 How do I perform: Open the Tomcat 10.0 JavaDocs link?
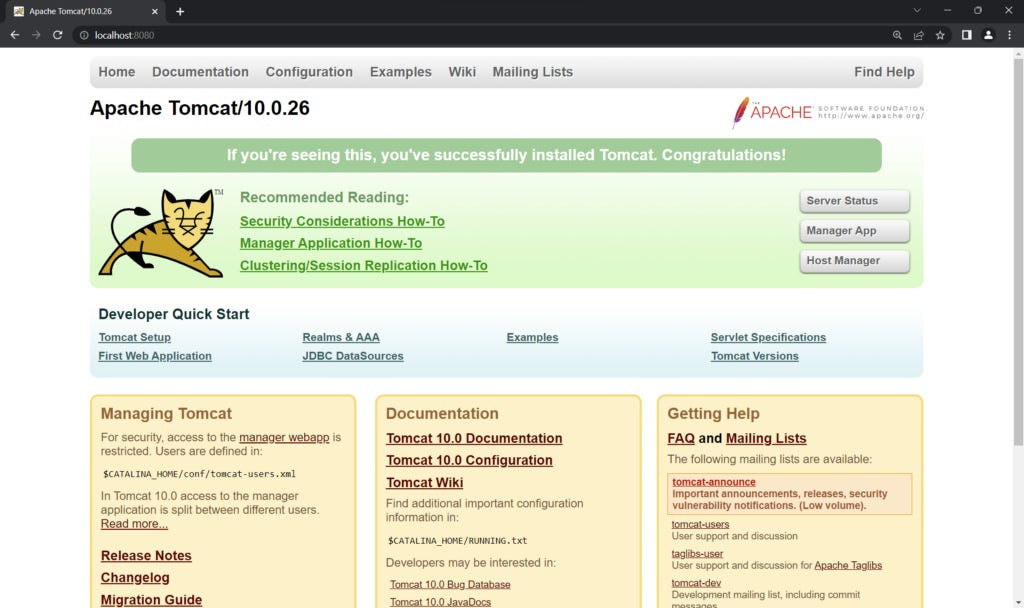pos(440,602)
